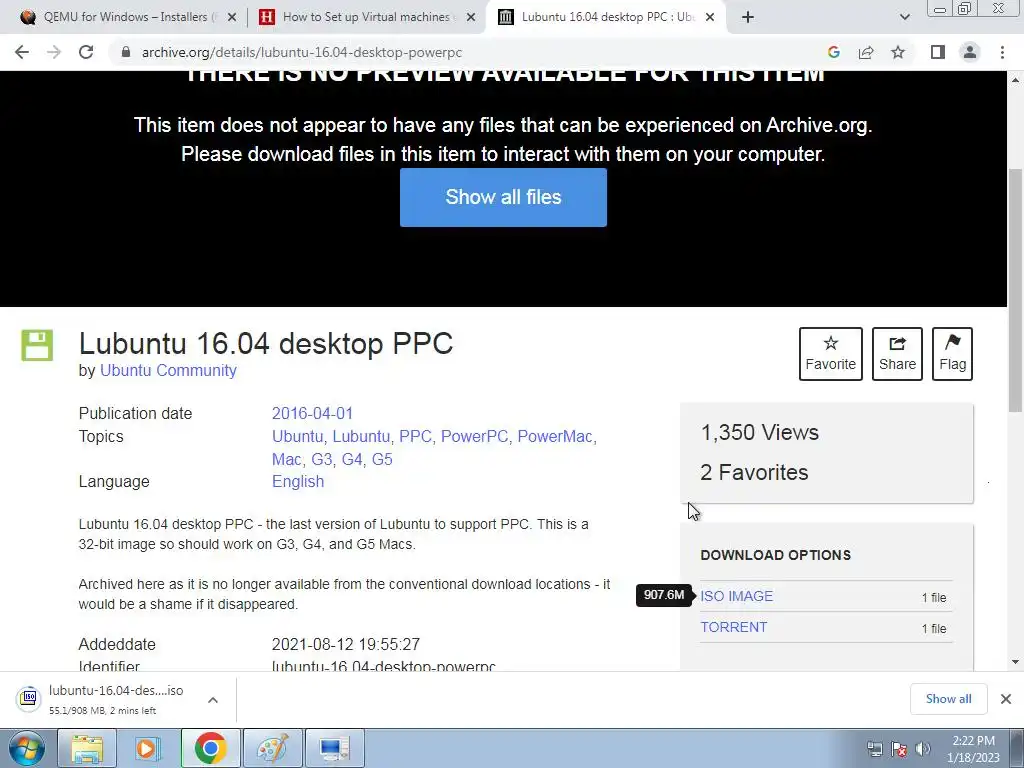Click the volume speaker tray icon
The height and width of the screenshot is (768, 1024).
[923, 748]
